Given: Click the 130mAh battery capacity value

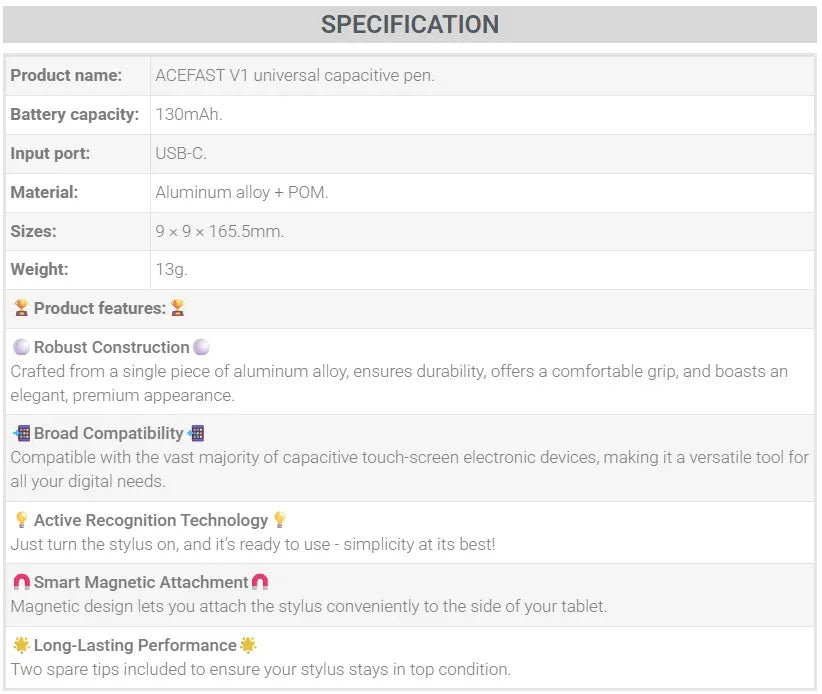Looking at the screenshot, I should click(189, 114).
